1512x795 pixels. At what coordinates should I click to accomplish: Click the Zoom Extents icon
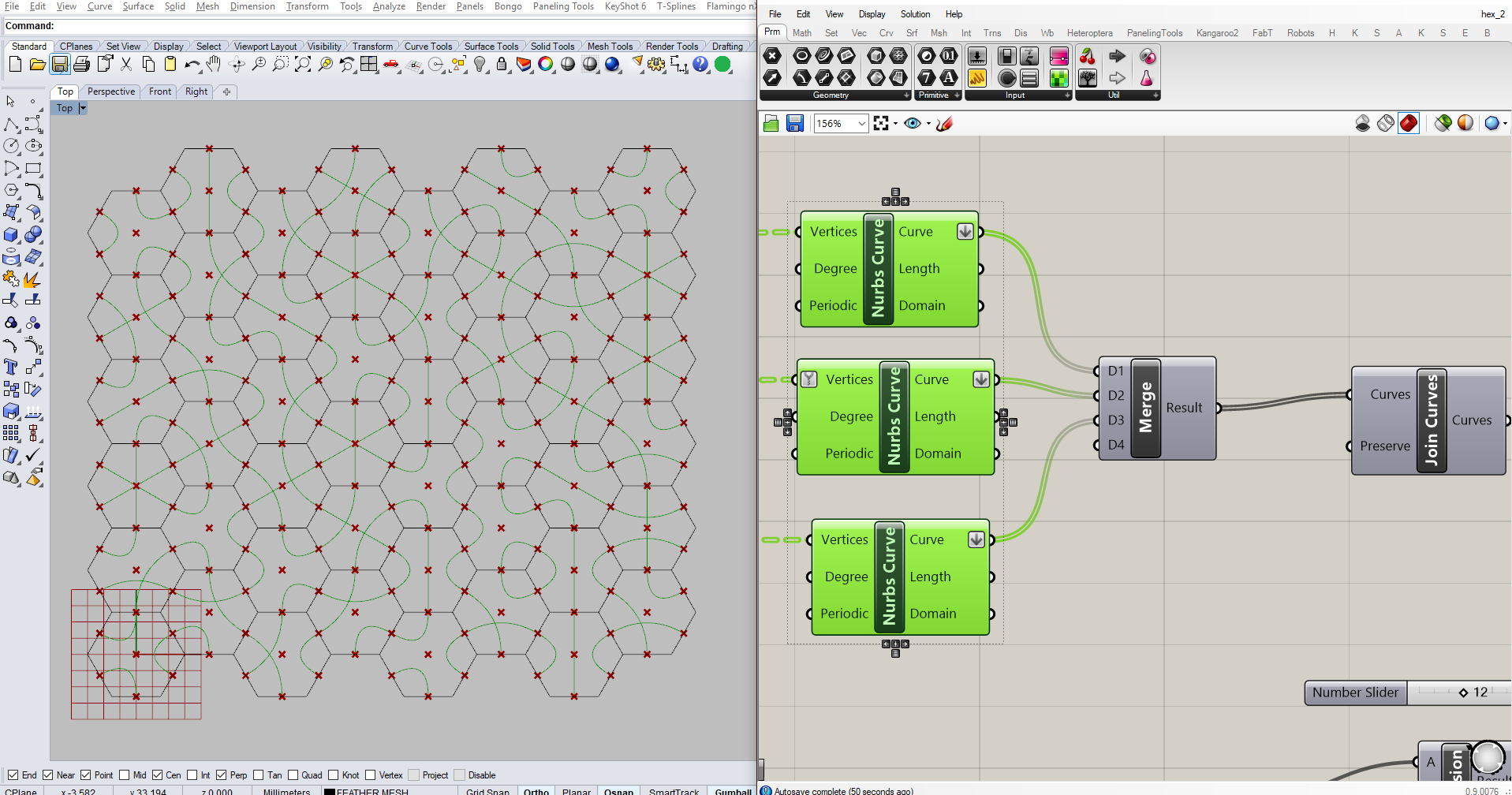tap(302, 65)
